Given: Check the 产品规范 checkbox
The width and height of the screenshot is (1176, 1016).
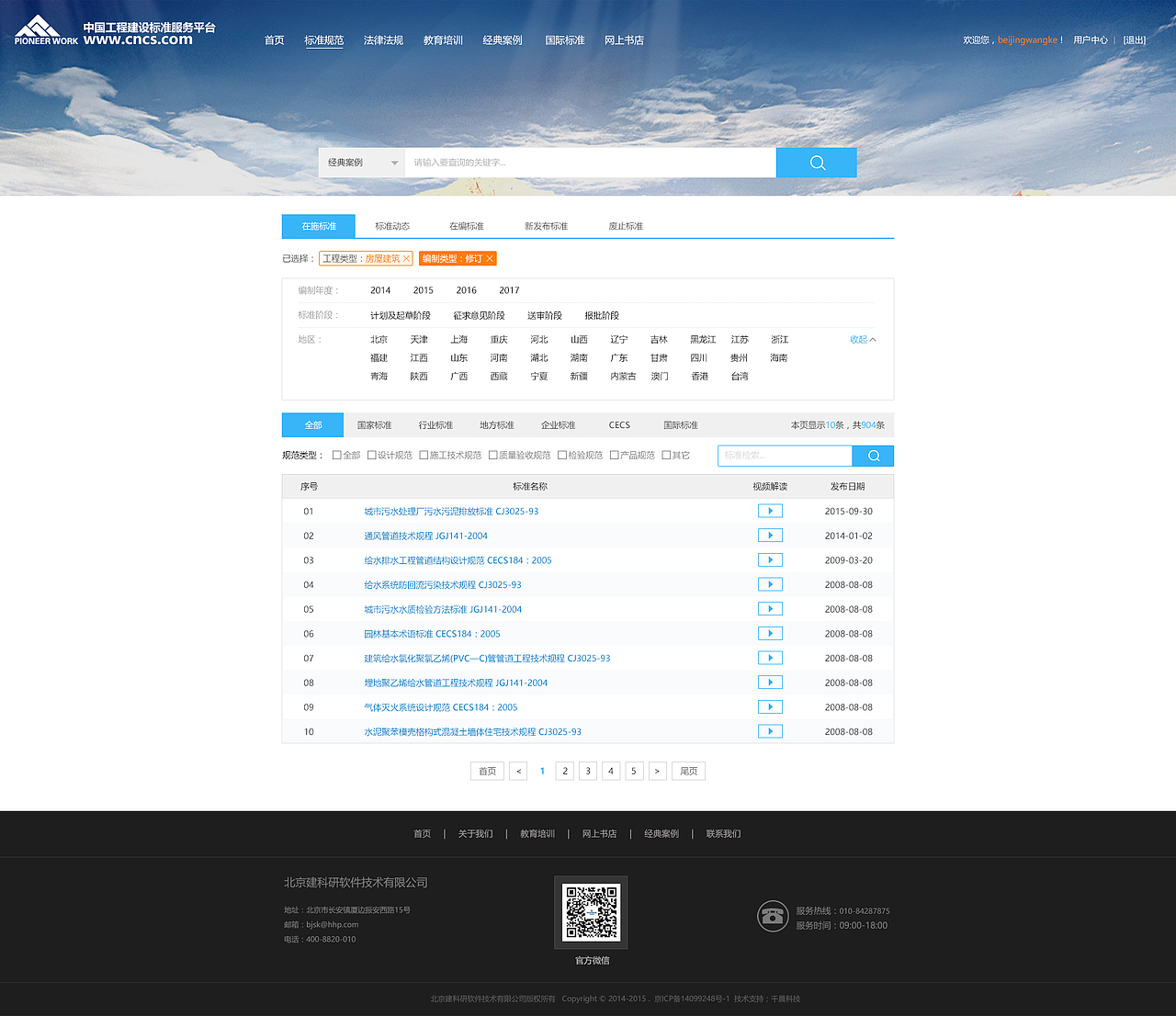Looking at the screenshot, I should pos(614,456).
